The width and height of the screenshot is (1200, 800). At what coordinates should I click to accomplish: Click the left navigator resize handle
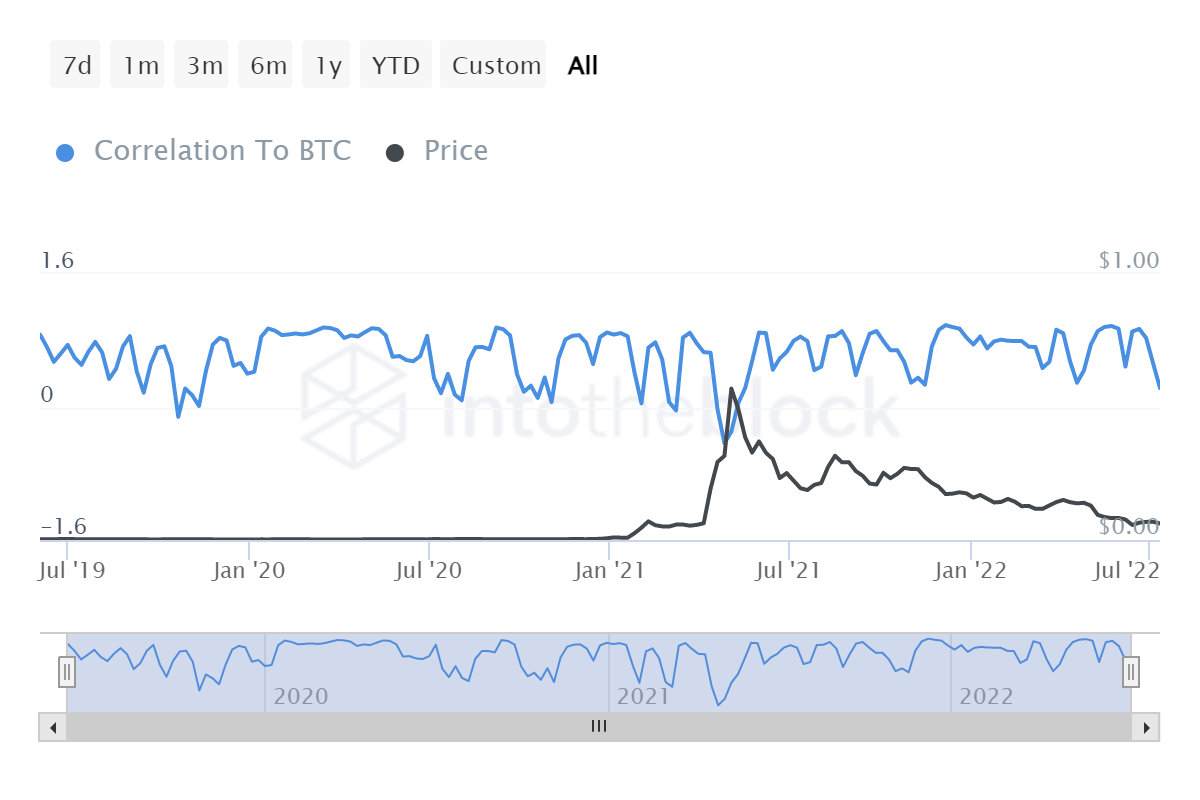point(66,672)
